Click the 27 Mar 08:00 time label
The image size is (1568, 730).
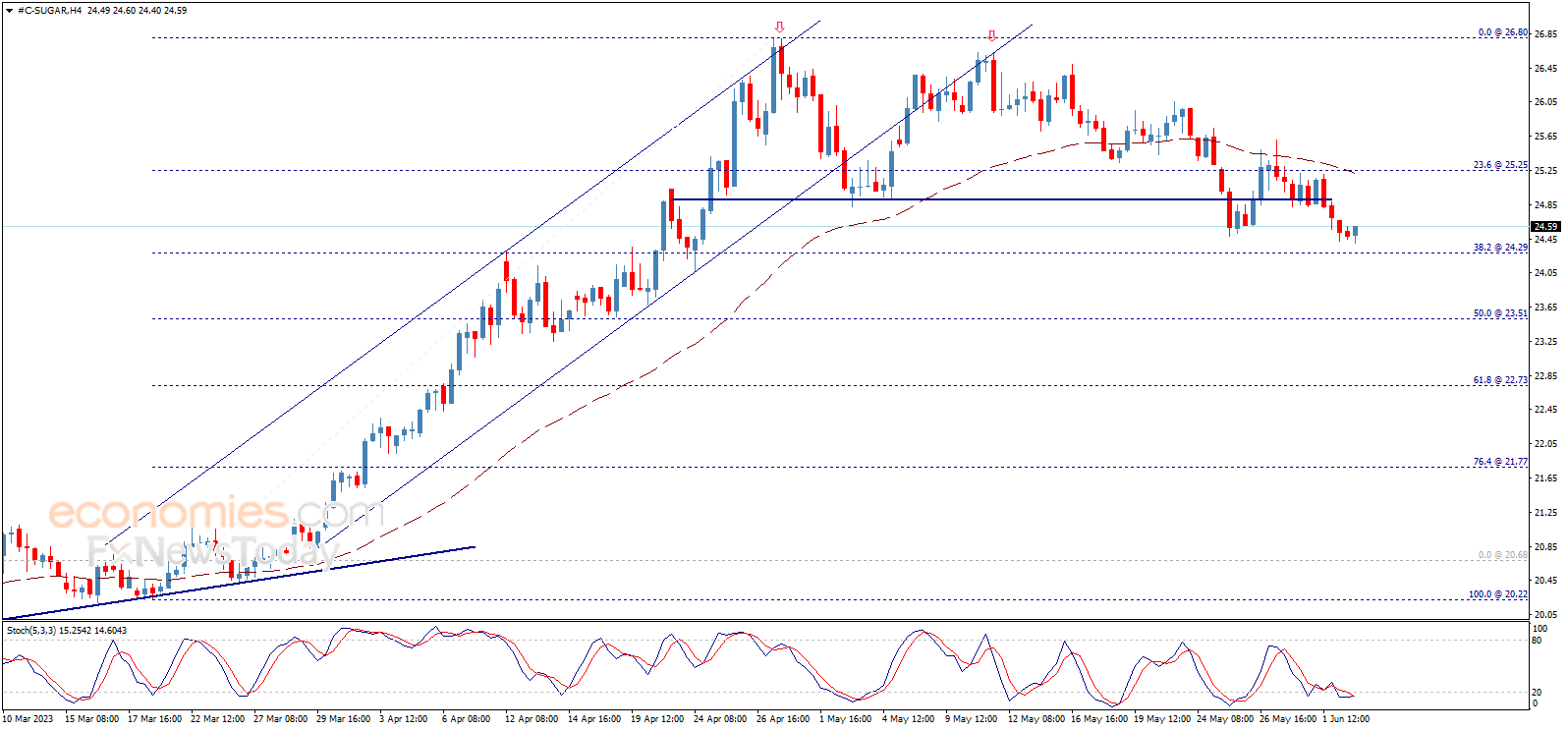point(281,719)
